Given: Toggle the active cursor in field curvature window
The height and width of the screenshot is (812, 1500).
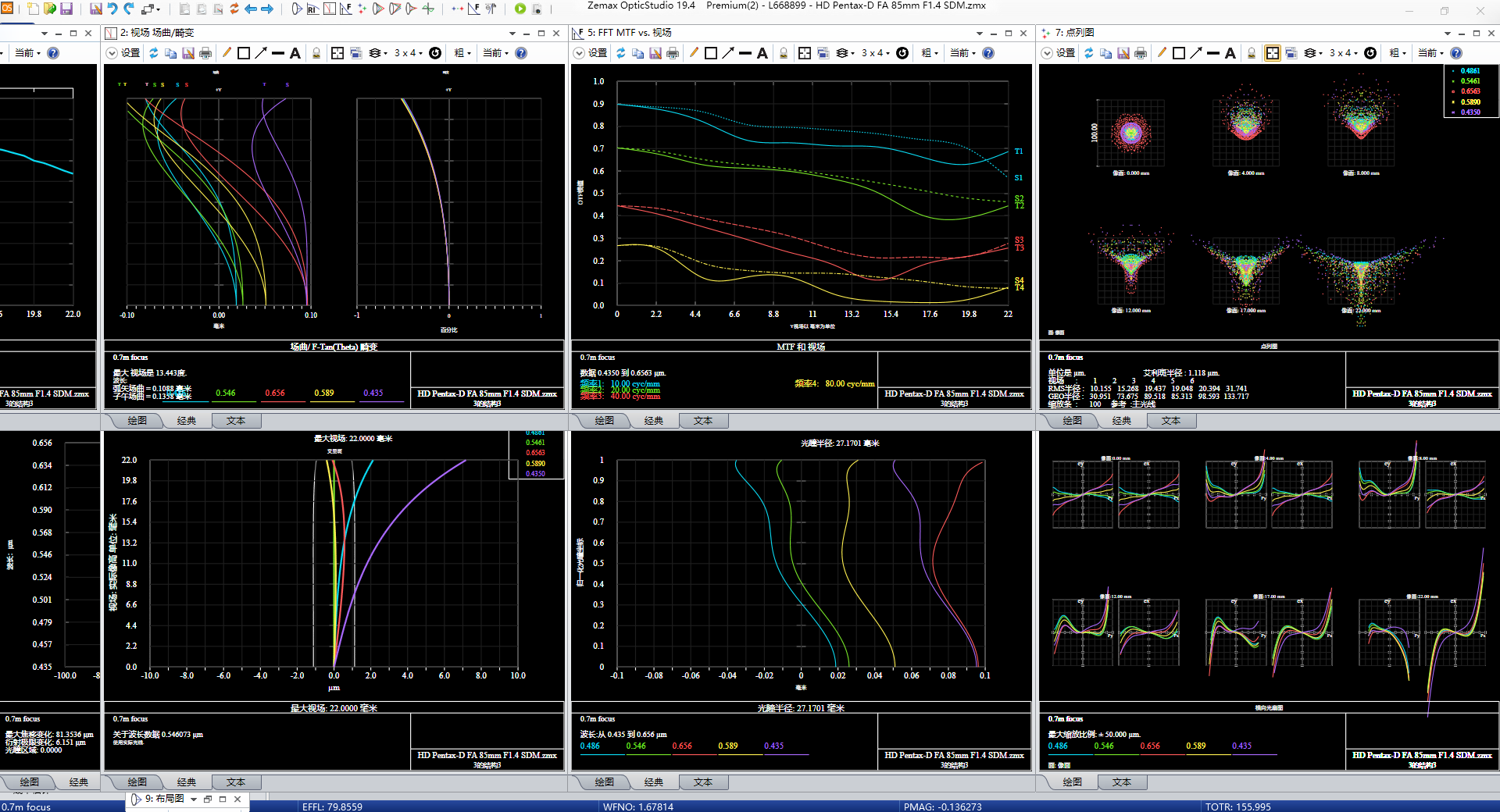Looking at the screenshot, I should click(x=337, y=53).
